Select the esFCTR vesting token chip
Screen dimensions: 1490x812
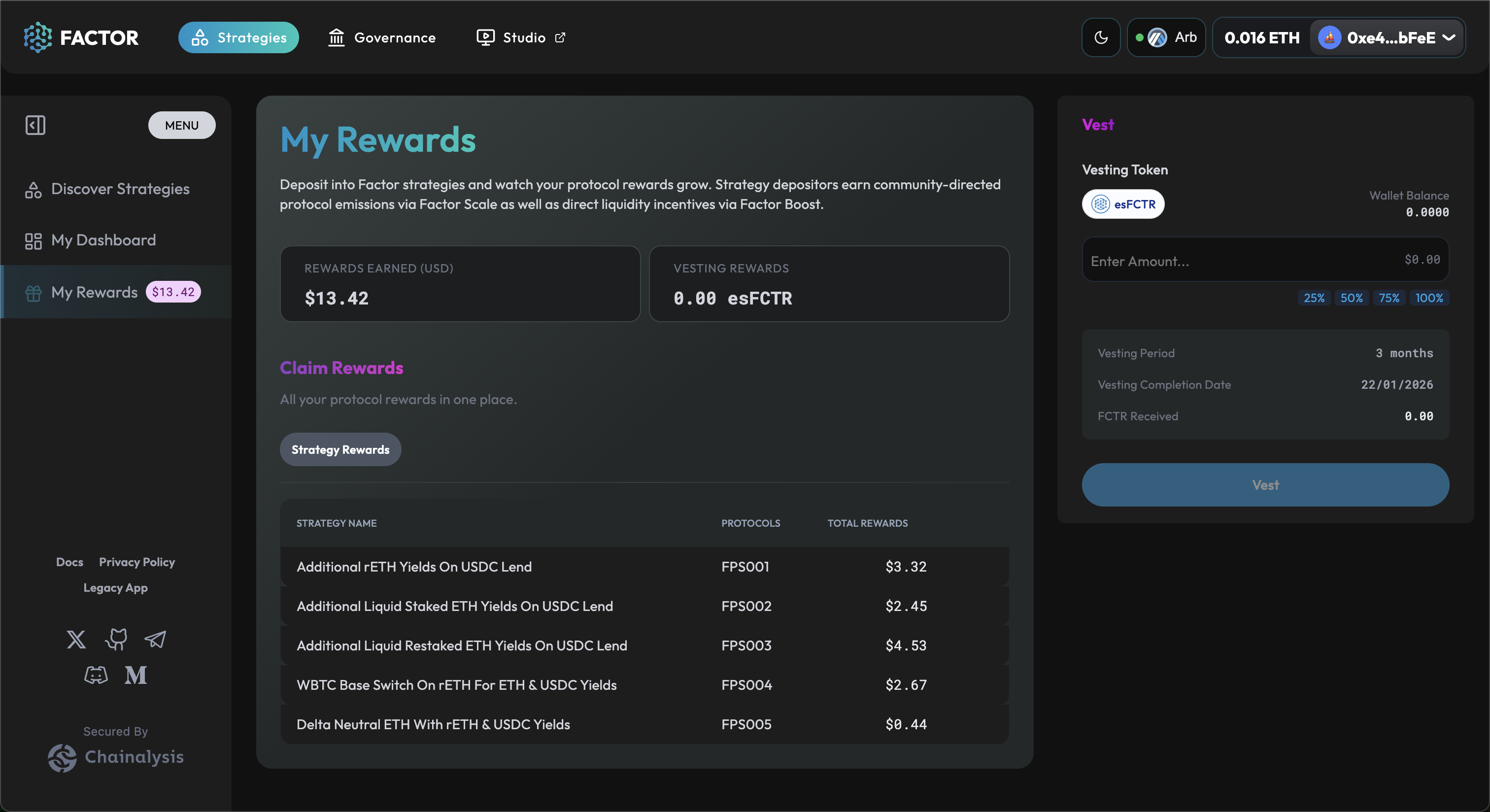point(1123,204)
